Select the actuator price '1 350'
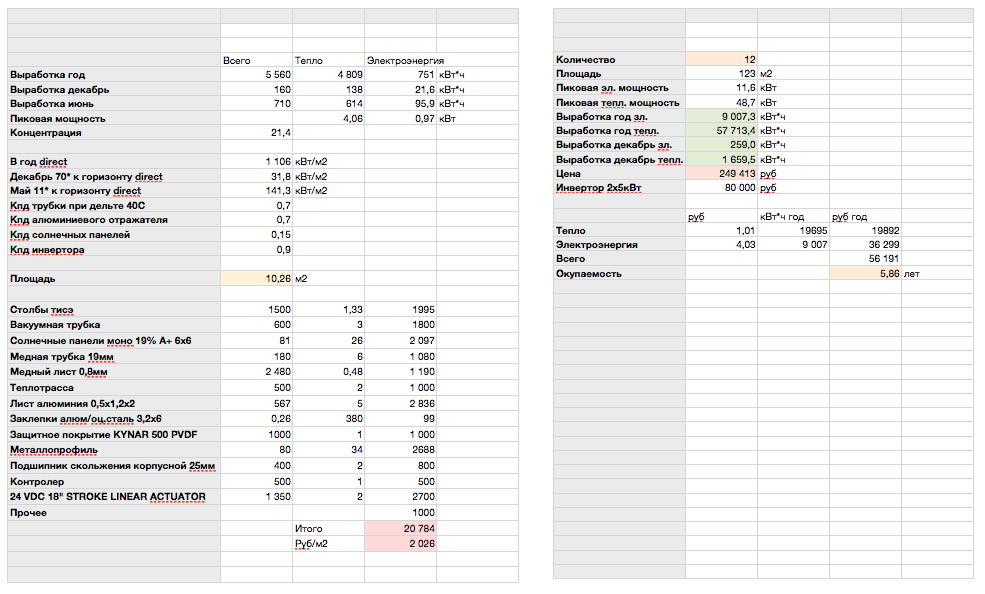Viewport: 985px width, 594px height. pyautogui.click(x=280, y=497)
